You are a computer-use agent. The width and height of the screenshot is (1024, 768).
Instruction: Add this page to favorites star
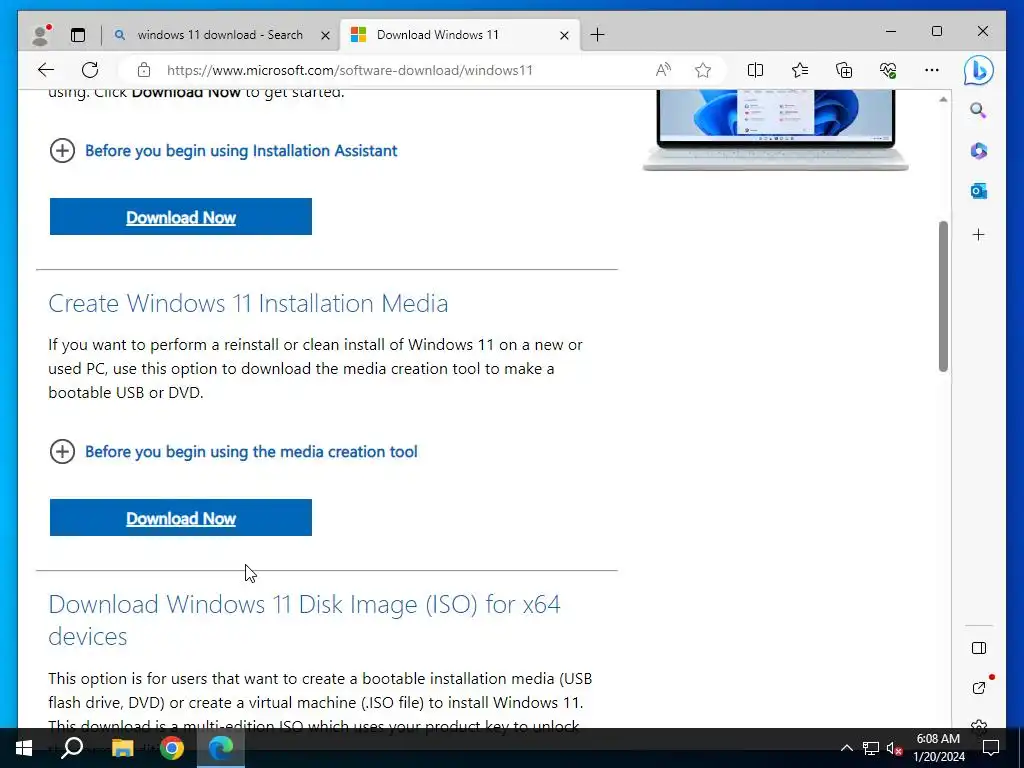pyautogui.click(x=703, y=70)
